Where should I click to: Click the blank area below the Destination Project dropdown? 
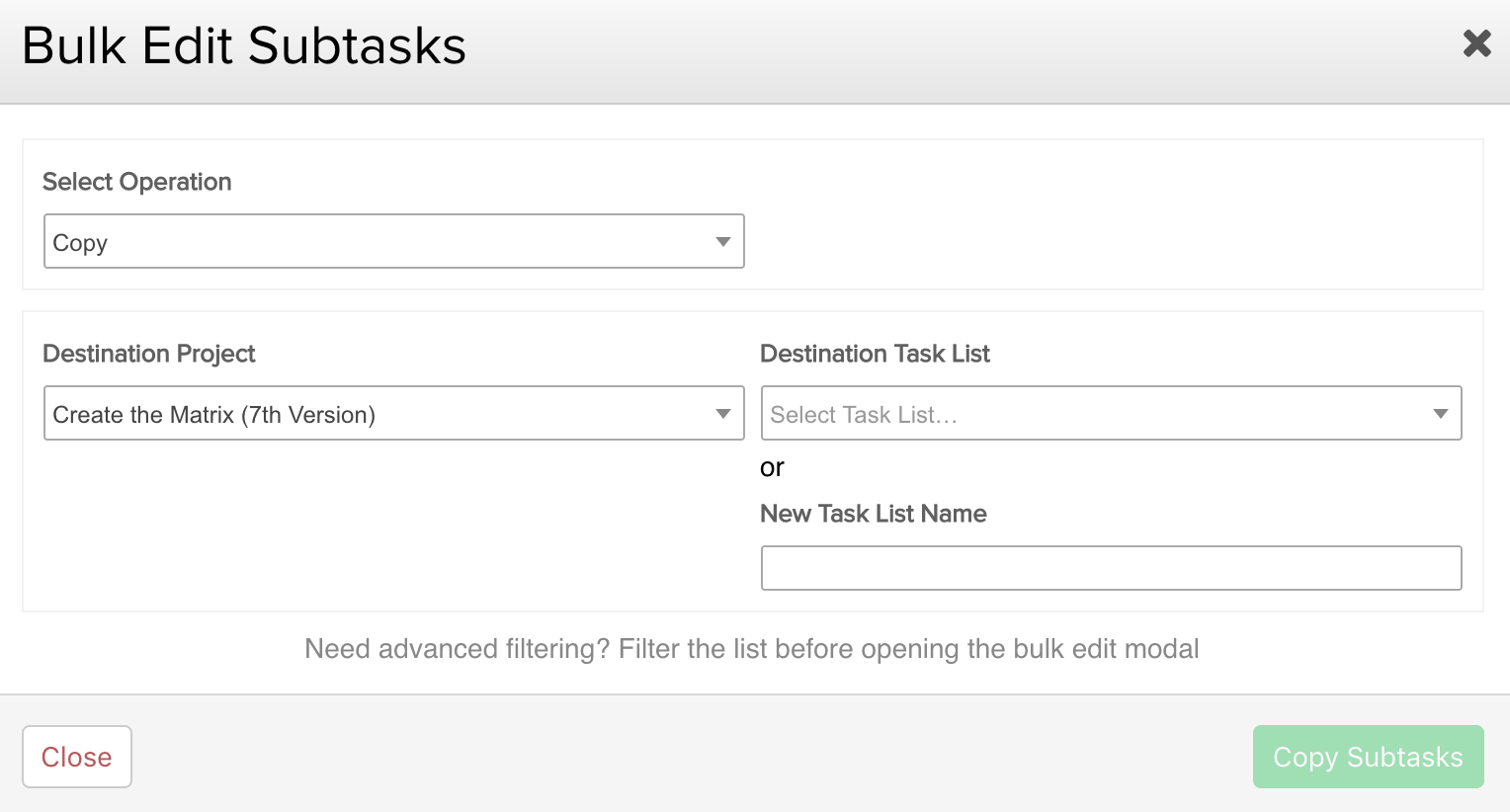[393, 524]
